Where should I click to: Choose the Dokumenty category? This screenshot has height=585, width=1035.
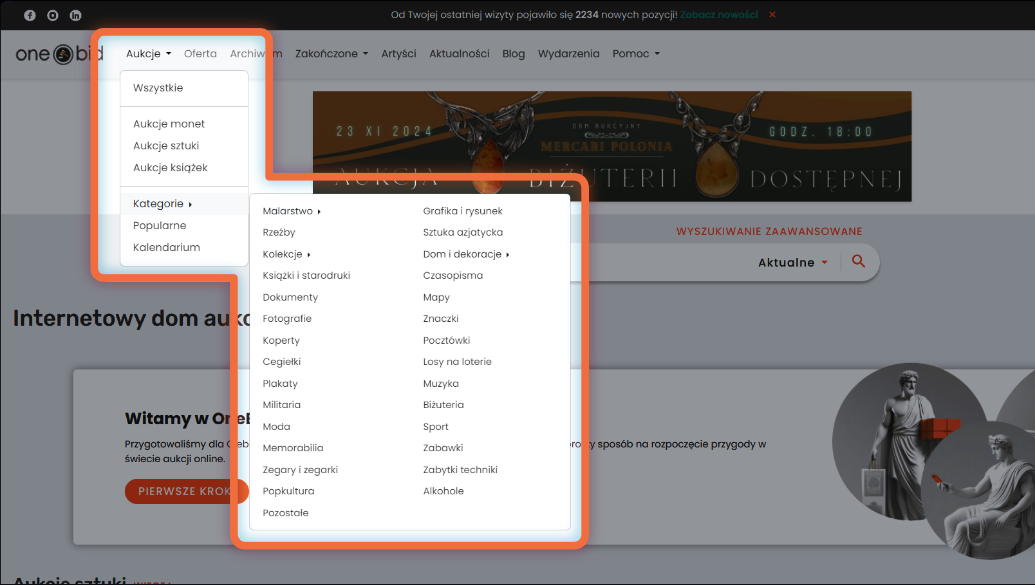coord(290,297)
